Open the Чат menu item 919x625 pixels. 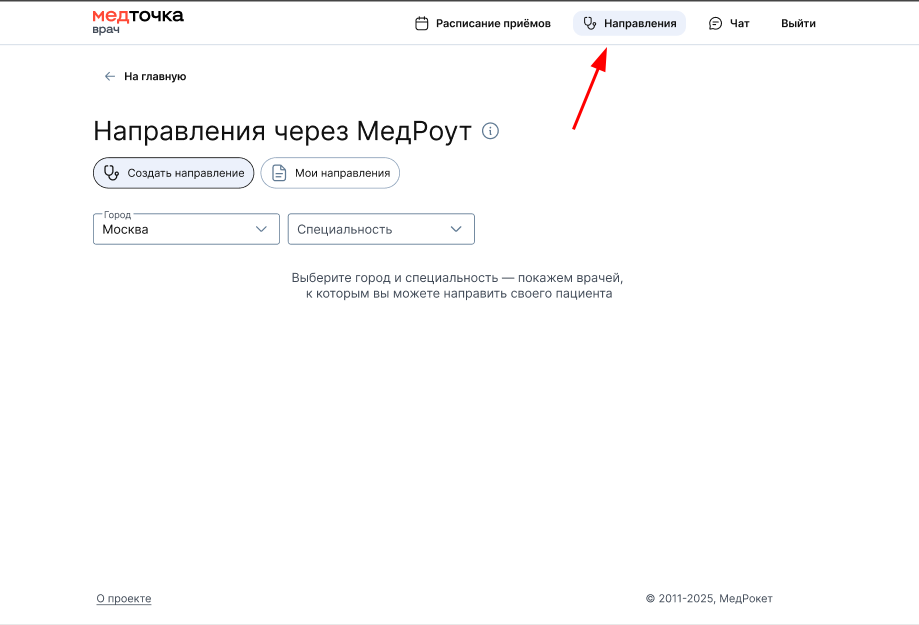click(x=740, y=23)
